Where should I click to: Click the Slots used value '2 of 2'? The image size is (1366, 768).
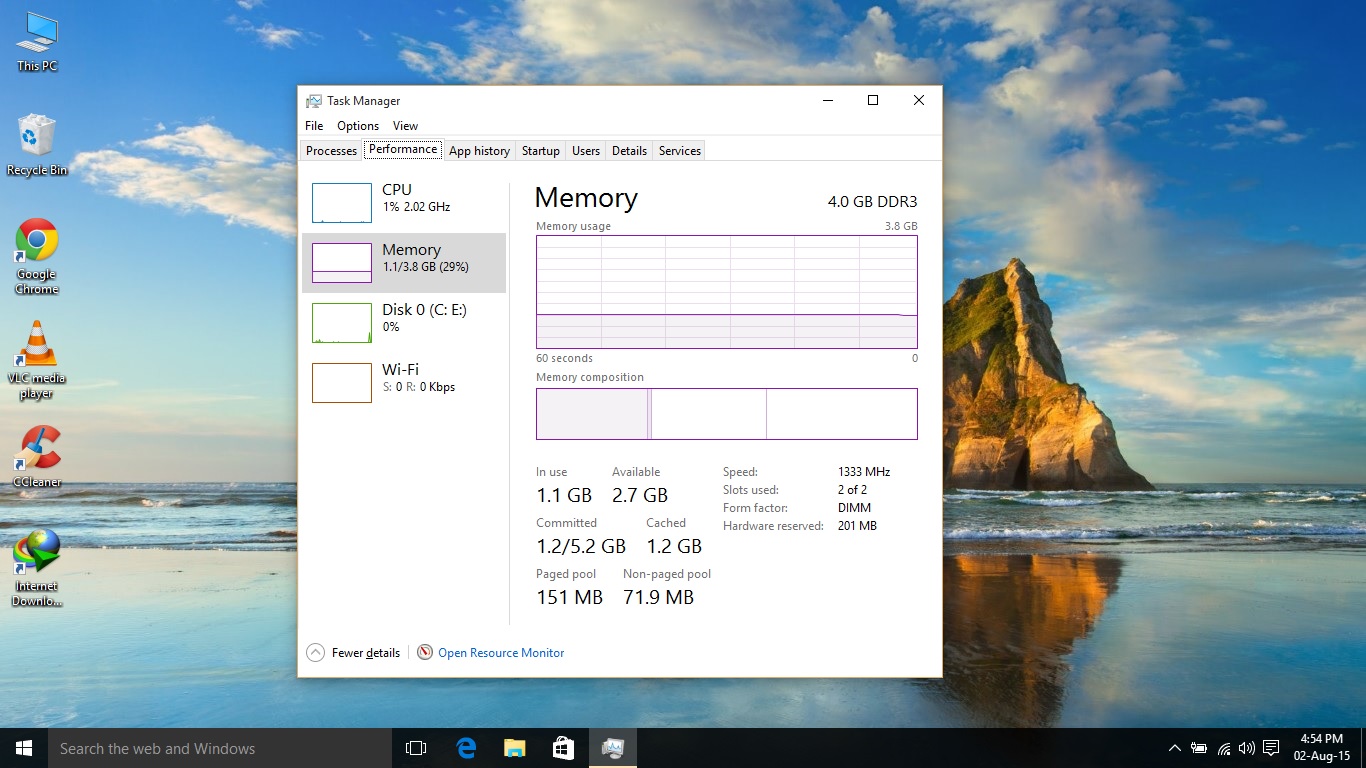click(x=852, y=490)
